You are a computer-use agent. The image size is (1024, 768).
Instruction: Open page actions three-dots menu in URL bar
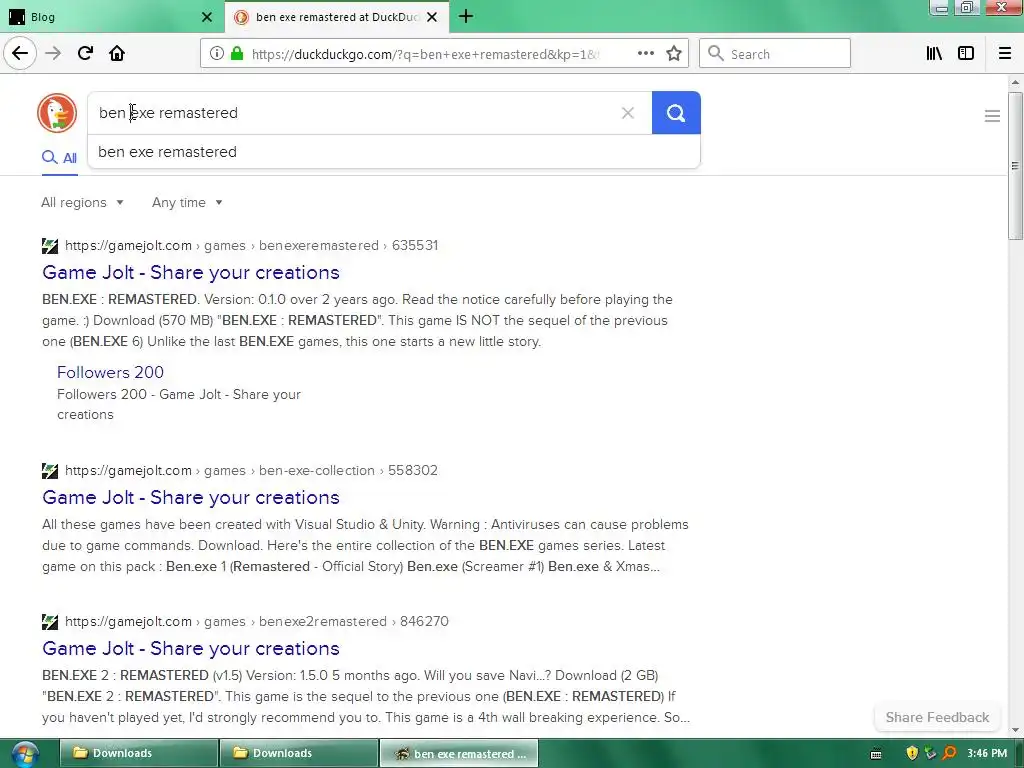tap(645, 54)
